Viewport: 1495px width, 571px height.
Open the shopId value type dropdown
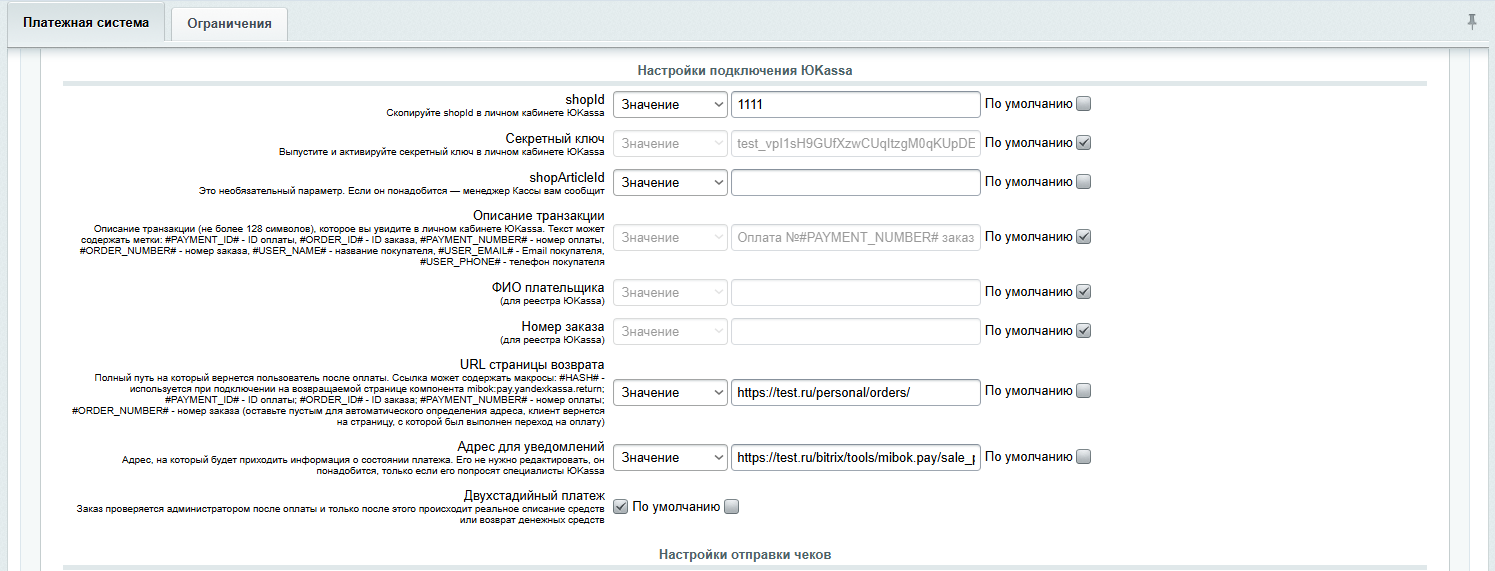click(x=670, y=105)
